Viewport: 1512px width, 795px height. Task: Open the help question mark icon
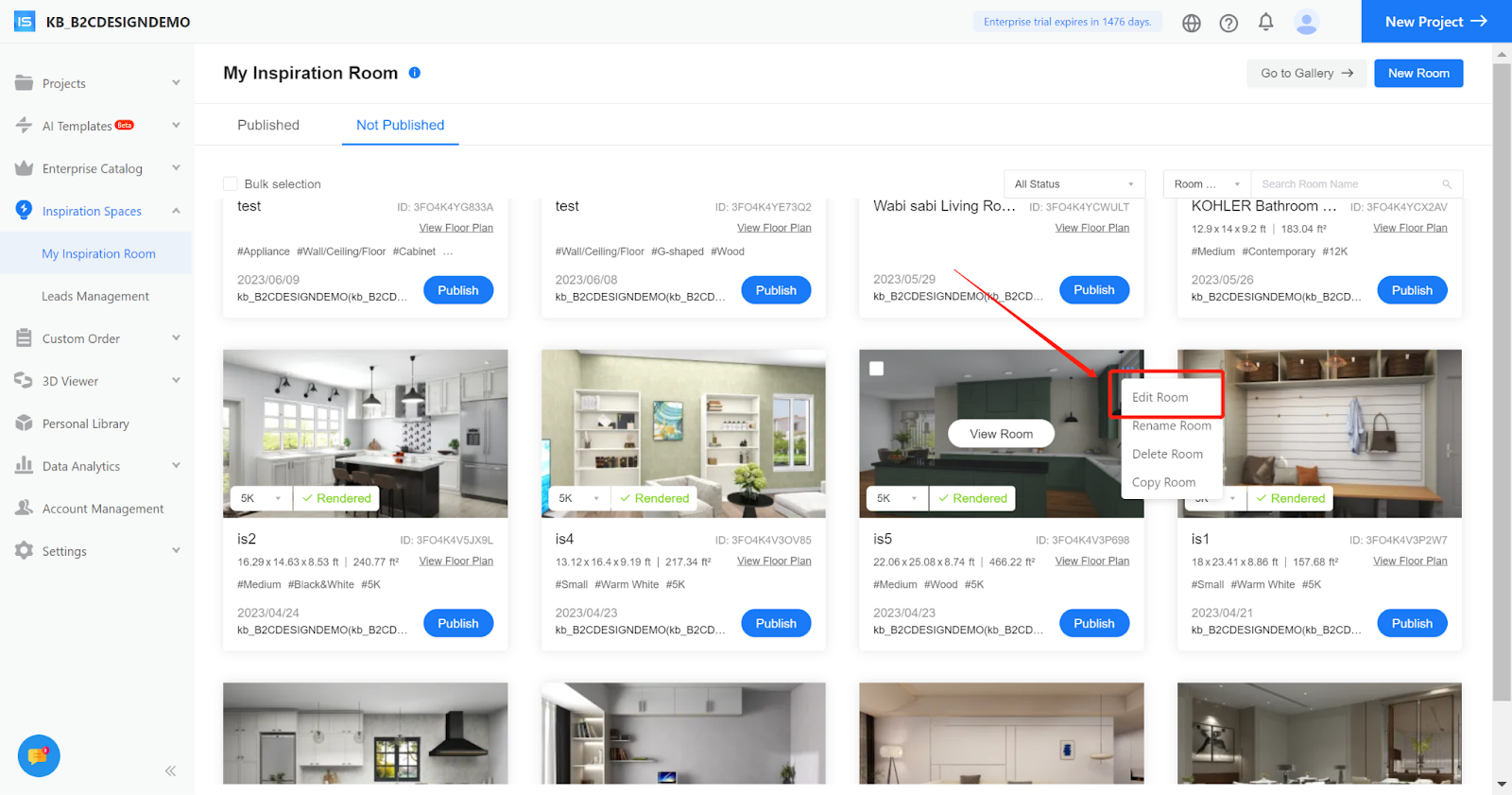[x=1228, y=23]
